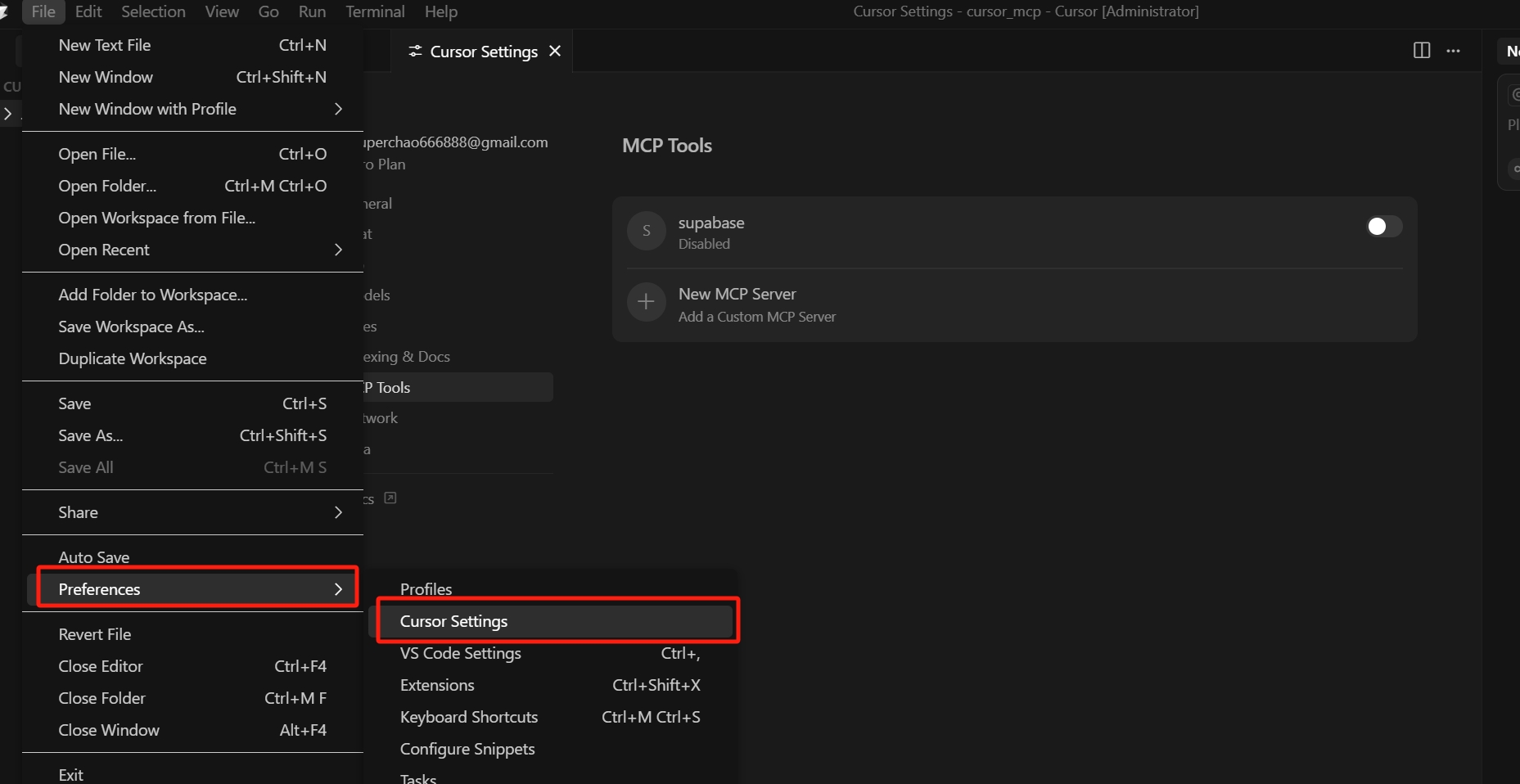Click New MCP Server label
Viewport: 1520px width, 784px height.
737,294
